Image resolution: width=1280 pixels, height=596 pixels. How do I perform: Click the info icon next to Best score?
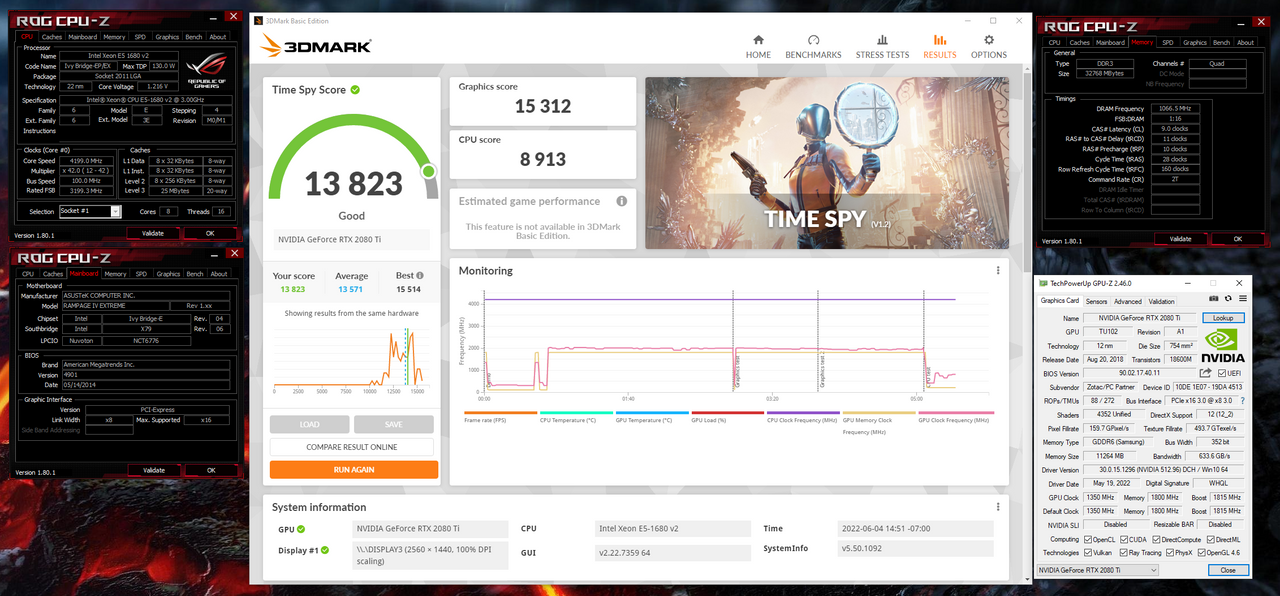point(420,276)
